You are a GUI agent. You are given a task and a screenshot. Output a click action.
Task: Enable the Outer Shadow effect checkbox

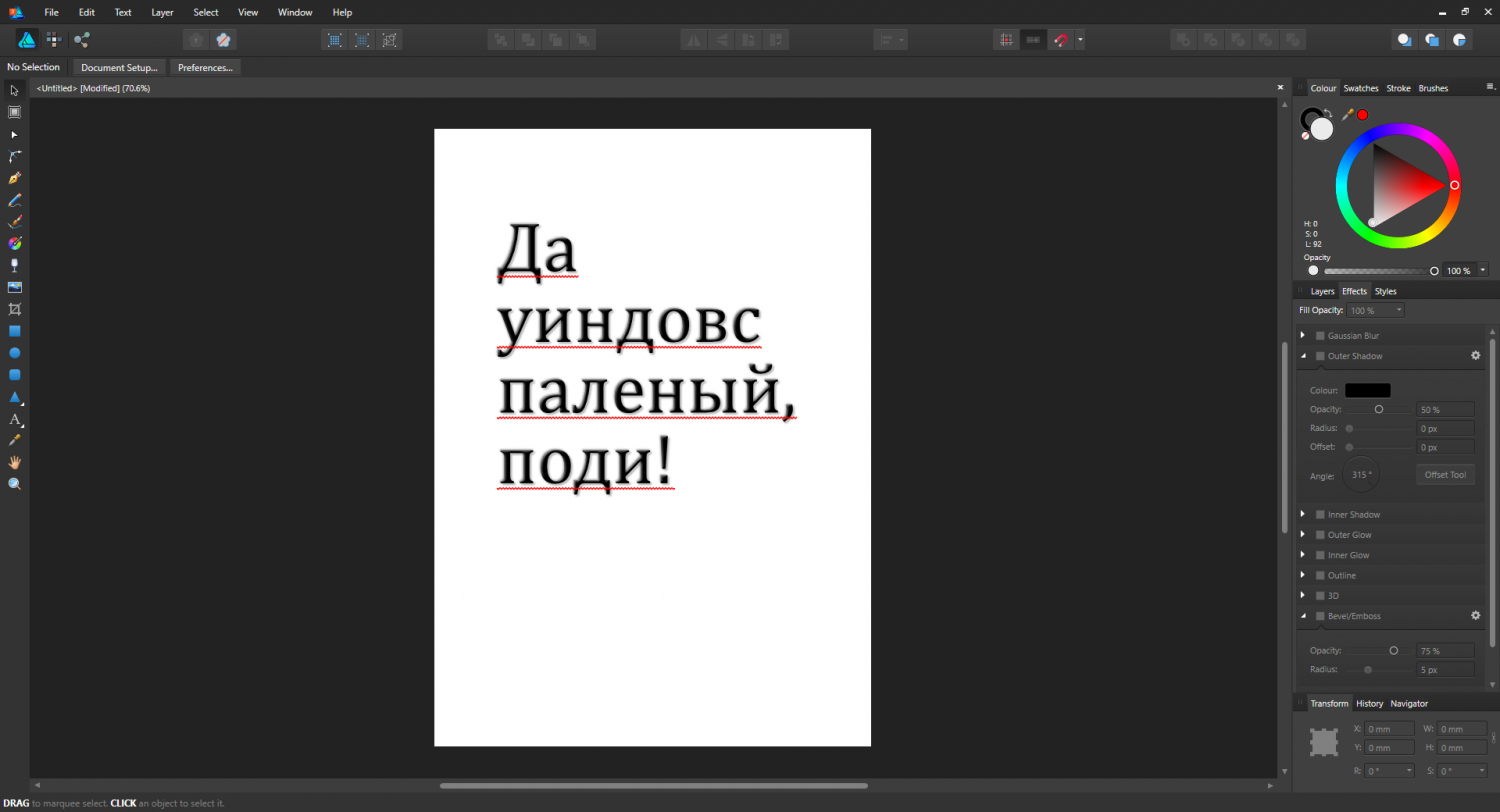pos(1320,356)
